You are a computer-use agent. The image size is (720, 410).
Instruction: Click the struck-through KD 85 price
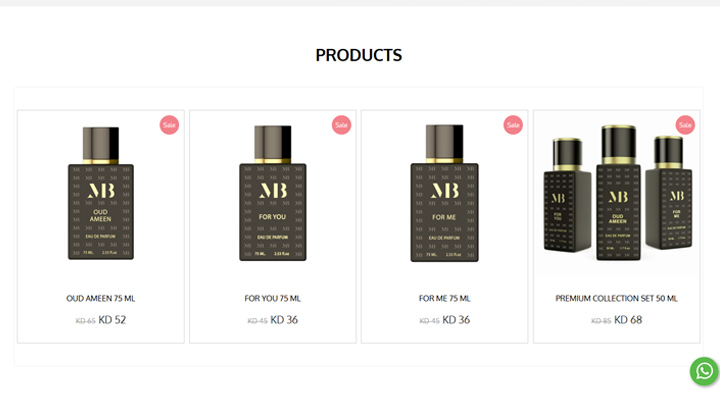pos(601,321)
